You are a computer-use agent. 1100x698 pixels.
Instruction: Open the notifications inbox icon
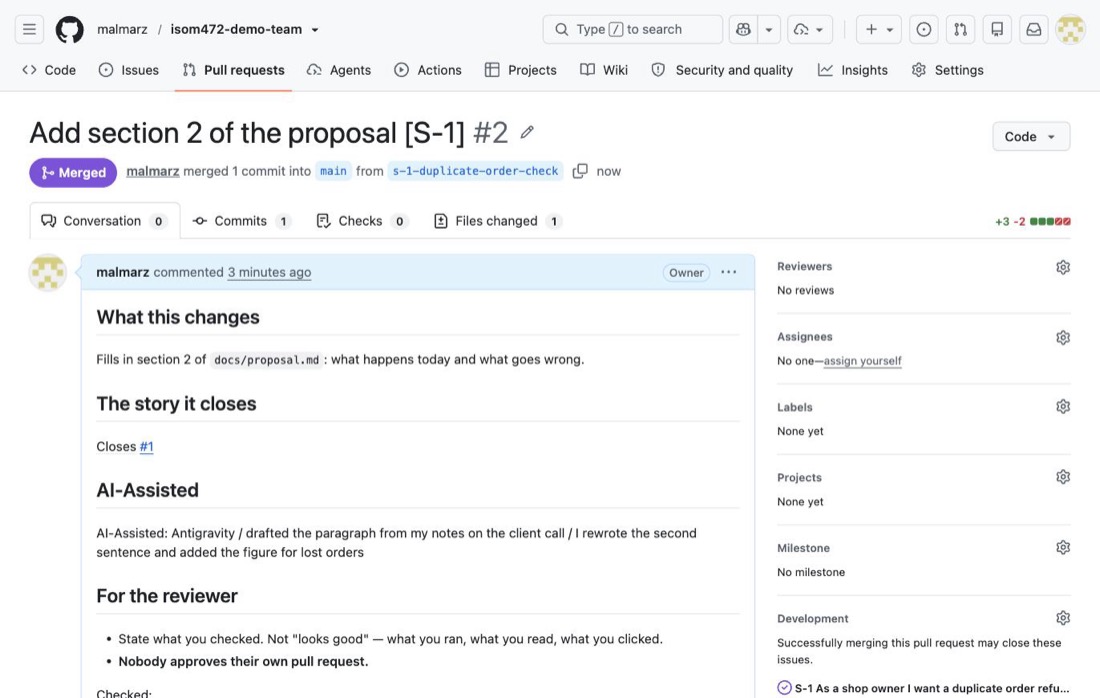coord(1033,29)
